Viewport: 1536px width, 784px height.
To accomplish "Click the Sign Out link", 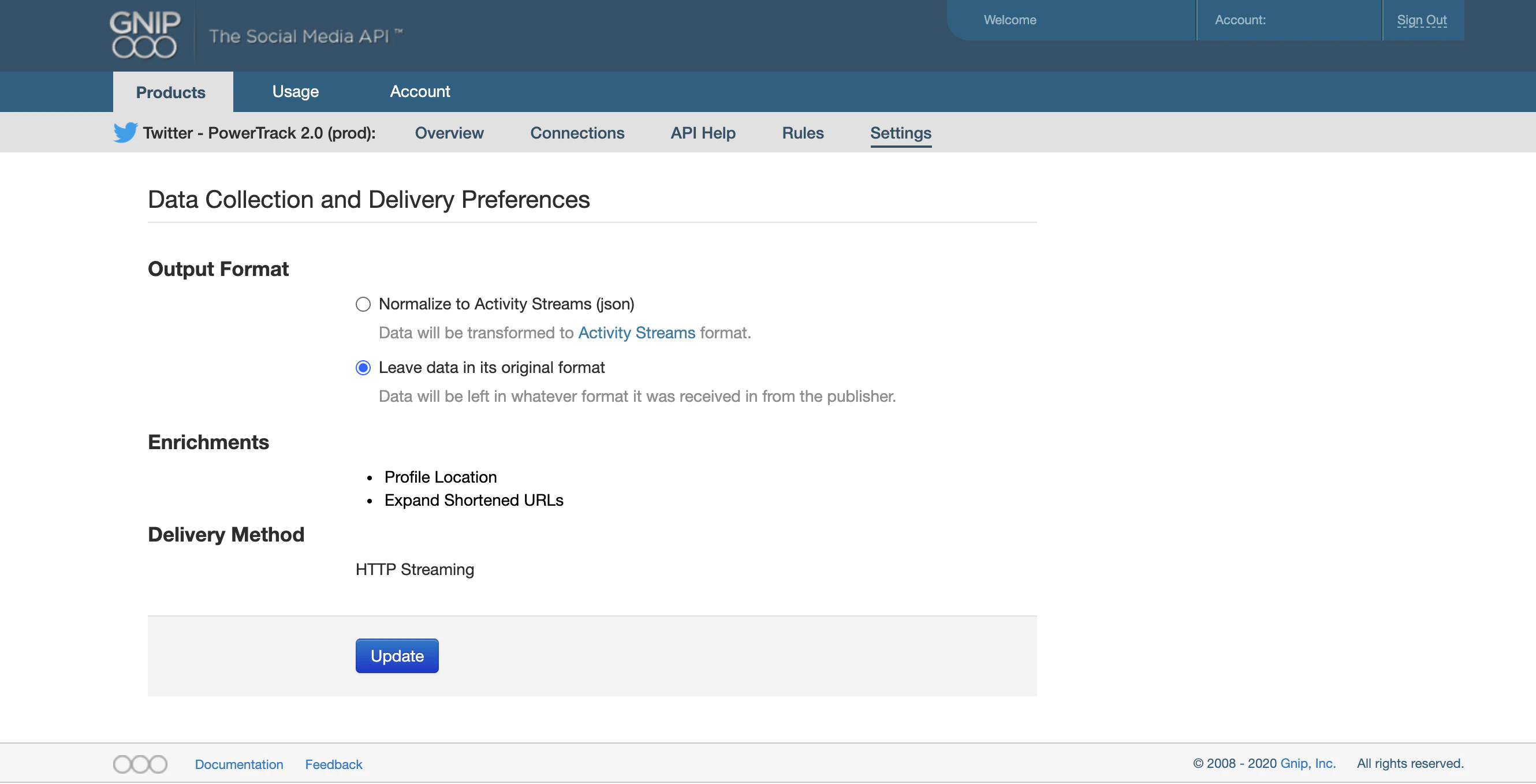I will click(1421, 20).
